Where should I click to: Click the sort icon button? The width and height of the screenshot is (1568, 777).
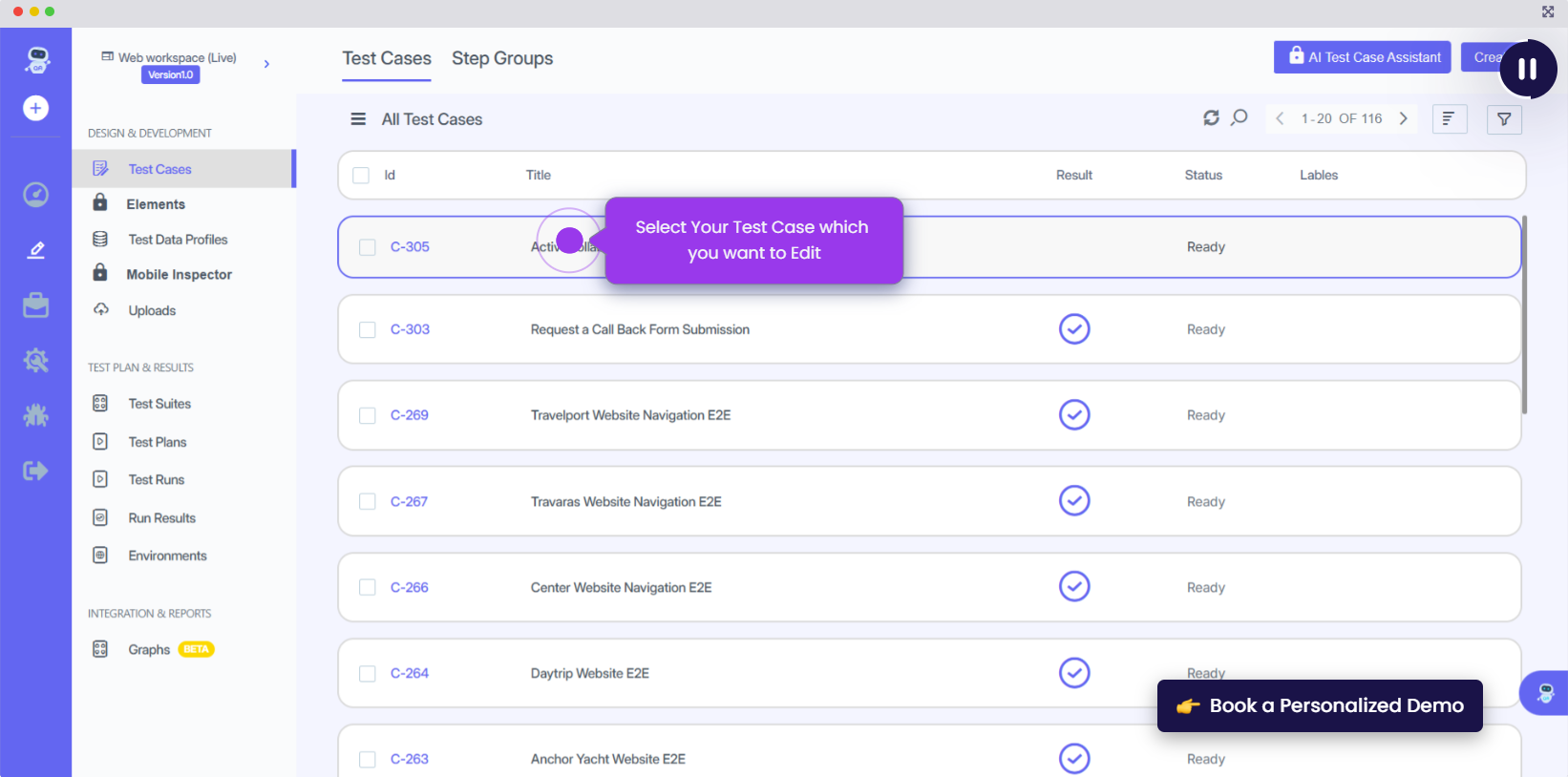pyautogui.click(x=1449, y=119)
